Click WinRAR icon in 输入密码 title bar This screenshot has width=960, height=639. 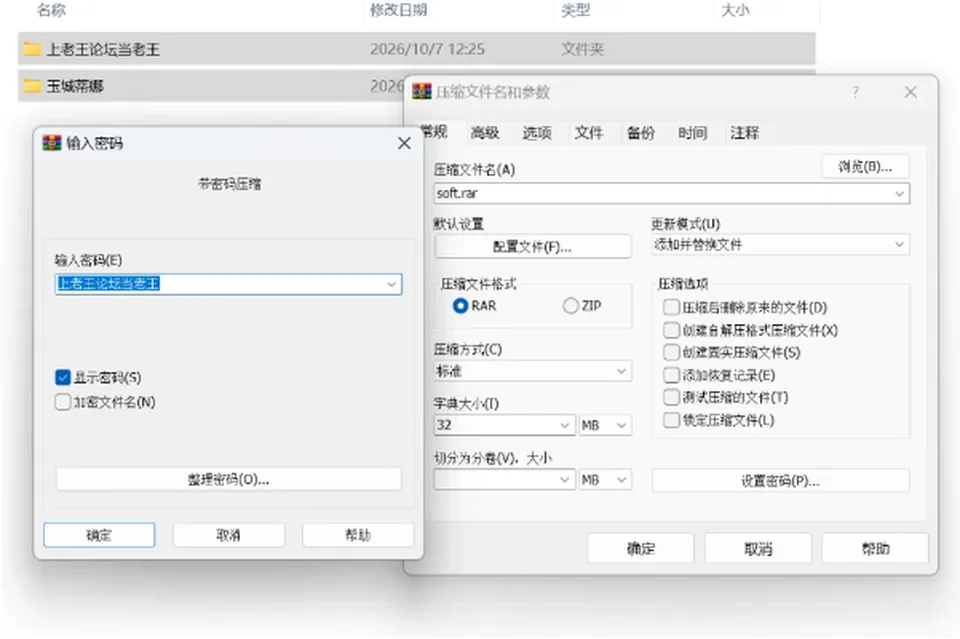coord(52,143)
